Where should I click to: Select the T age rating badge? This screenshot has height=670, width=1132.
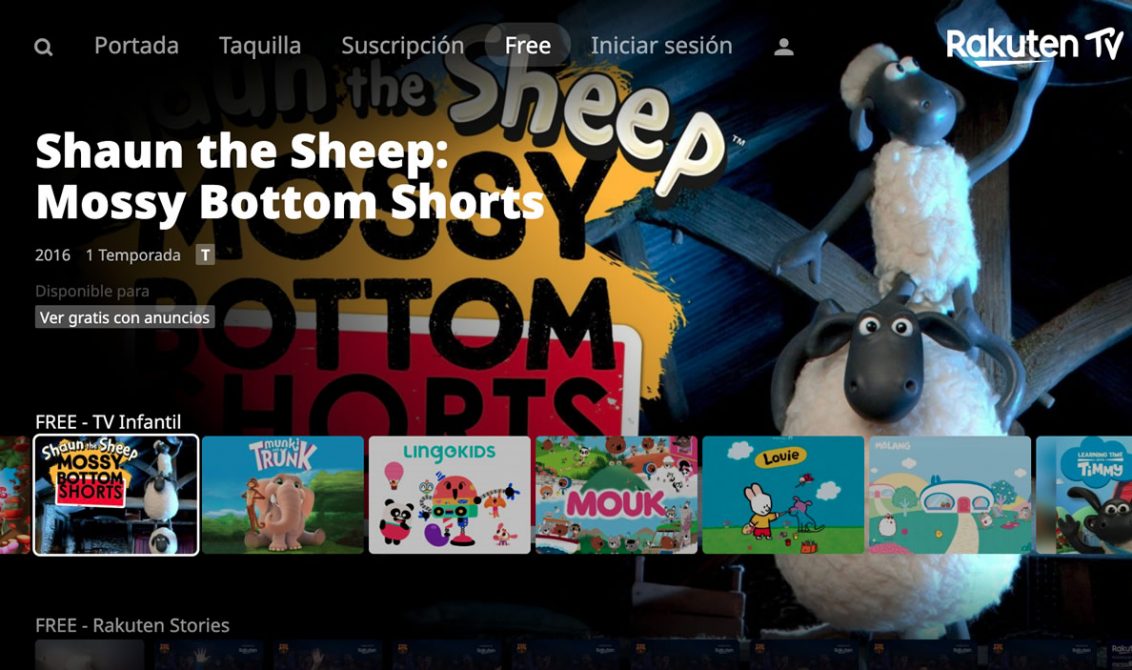coord(205,255)
